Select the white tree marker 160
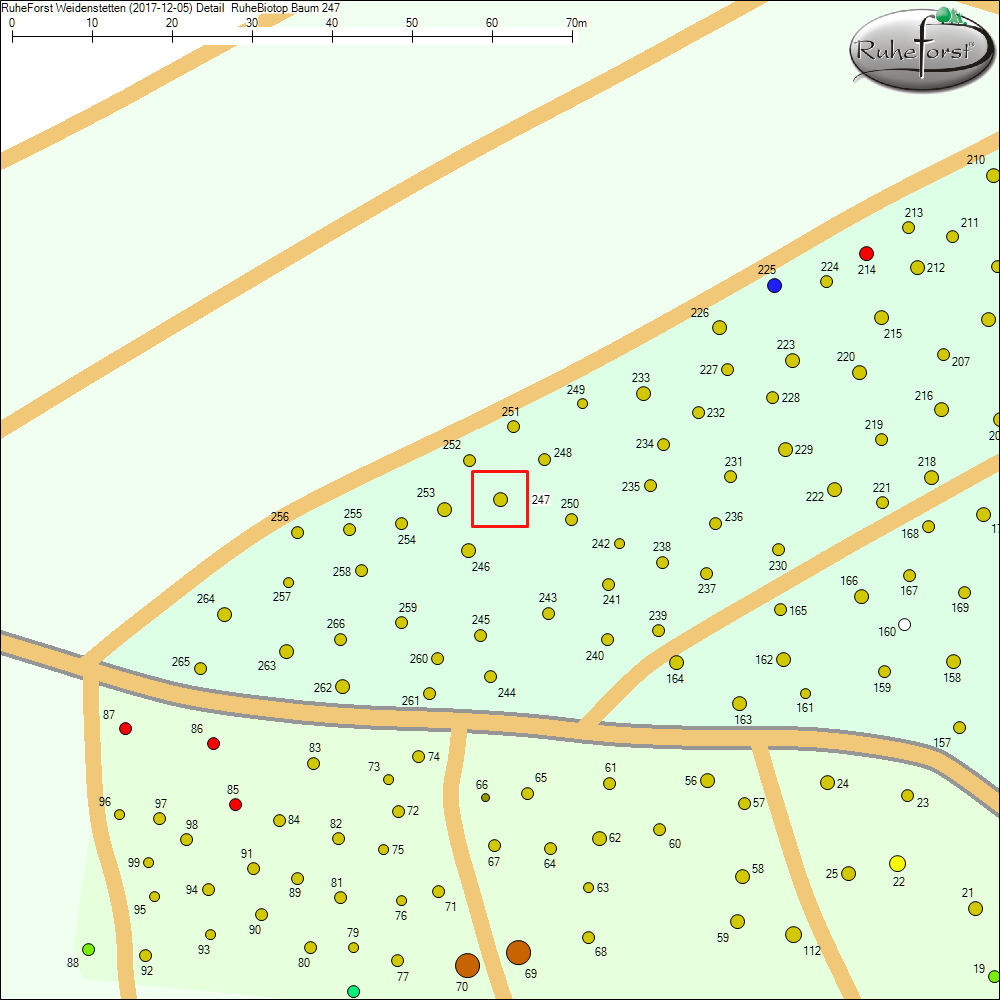Screen dimensions: 1000x1000 [x=905, y=624]
